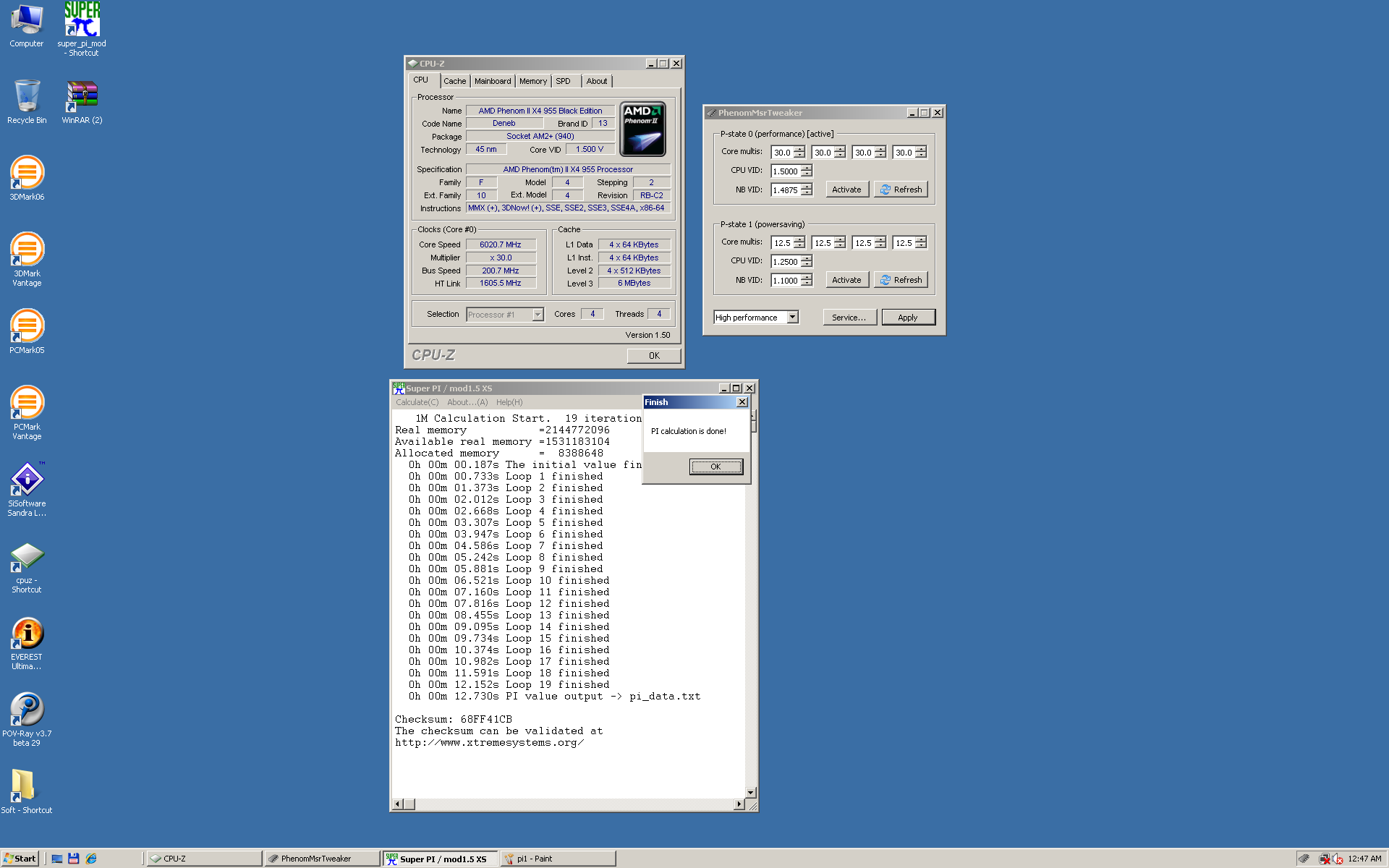Select the cpuz shortcut icon
The width and height of the screenshot is (1389, 868).
pyautogui.click(x=27, y=567)
